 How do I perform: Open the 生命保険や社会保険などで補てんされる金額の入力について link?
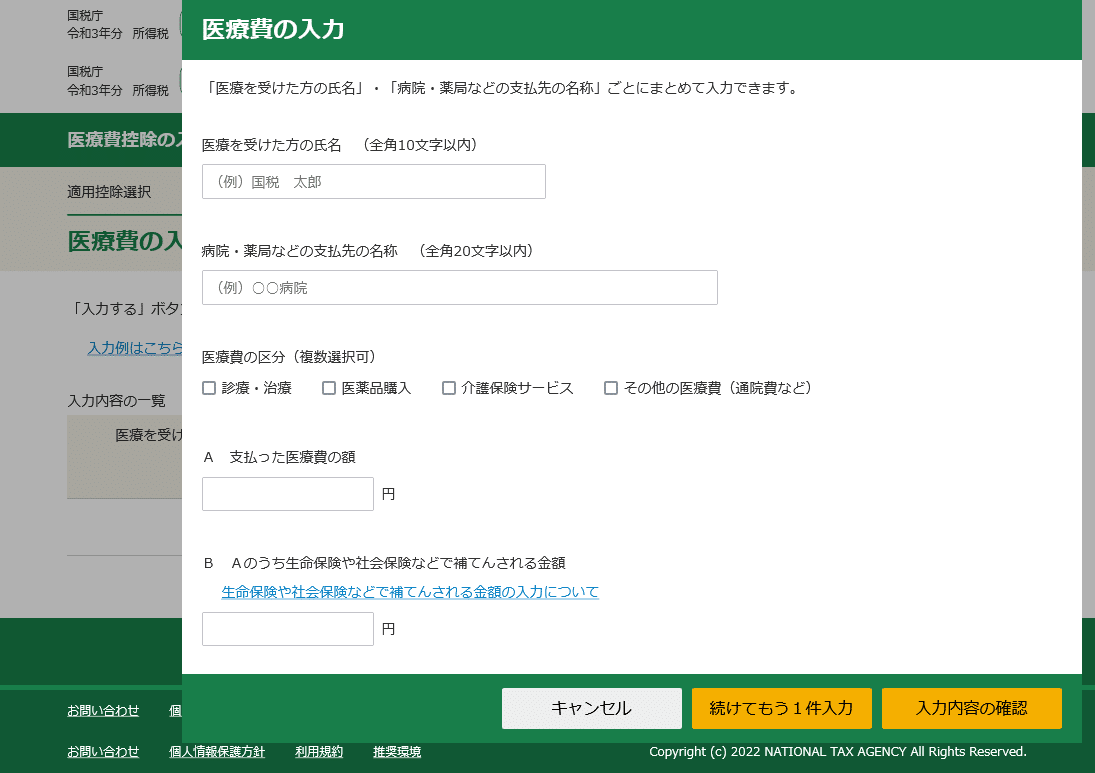coord(410,592)
